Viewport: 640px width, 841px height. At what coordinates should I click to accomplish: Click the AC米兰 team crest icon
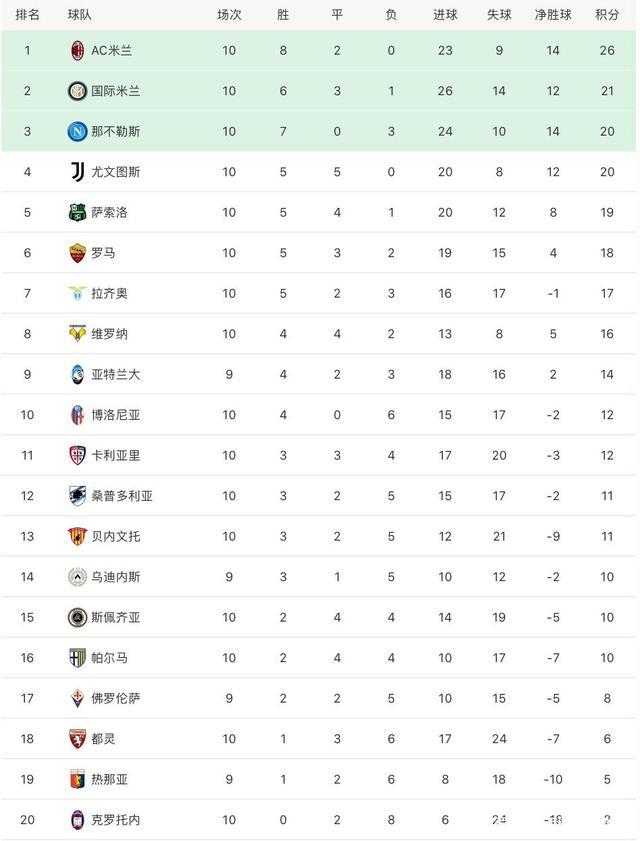tap(77, 50)
